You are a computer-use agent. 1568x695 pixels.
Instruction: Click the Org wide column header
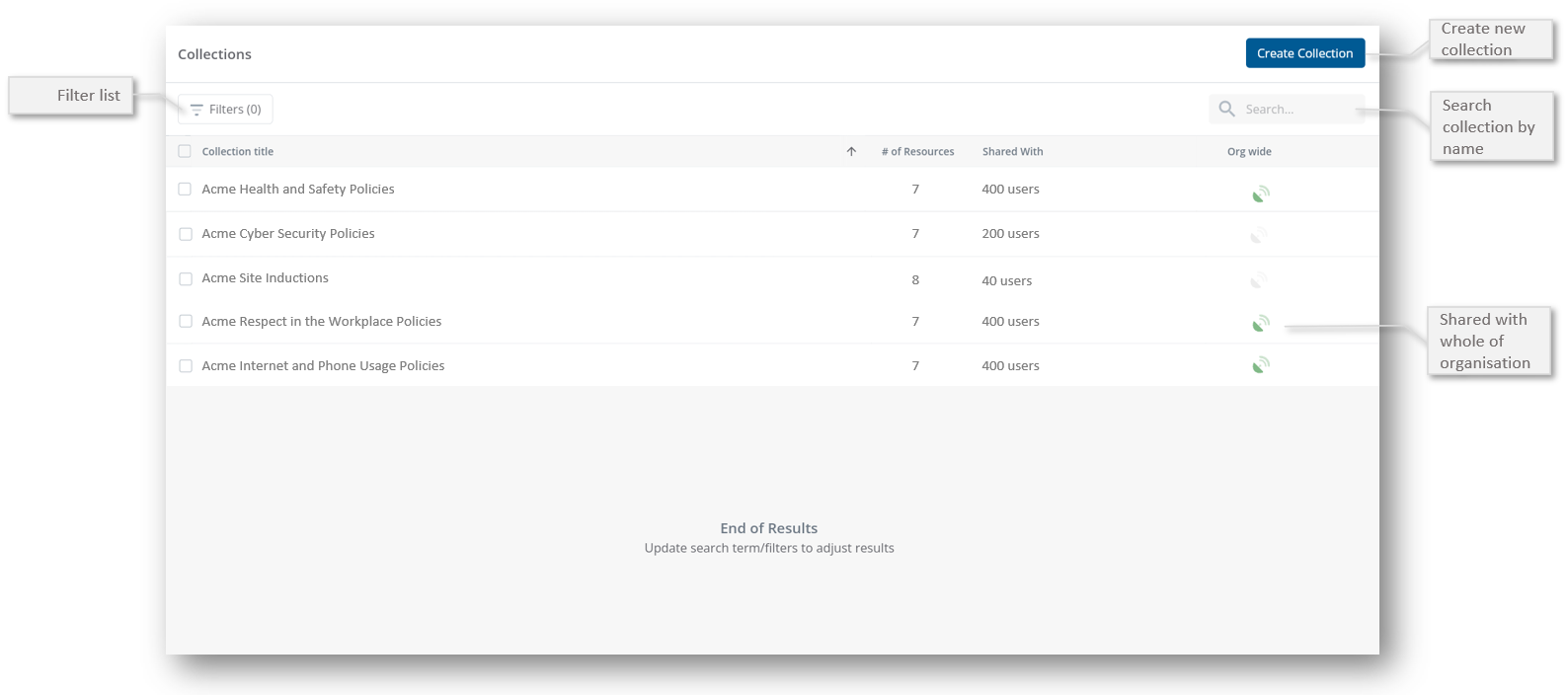click(1249, 151)
